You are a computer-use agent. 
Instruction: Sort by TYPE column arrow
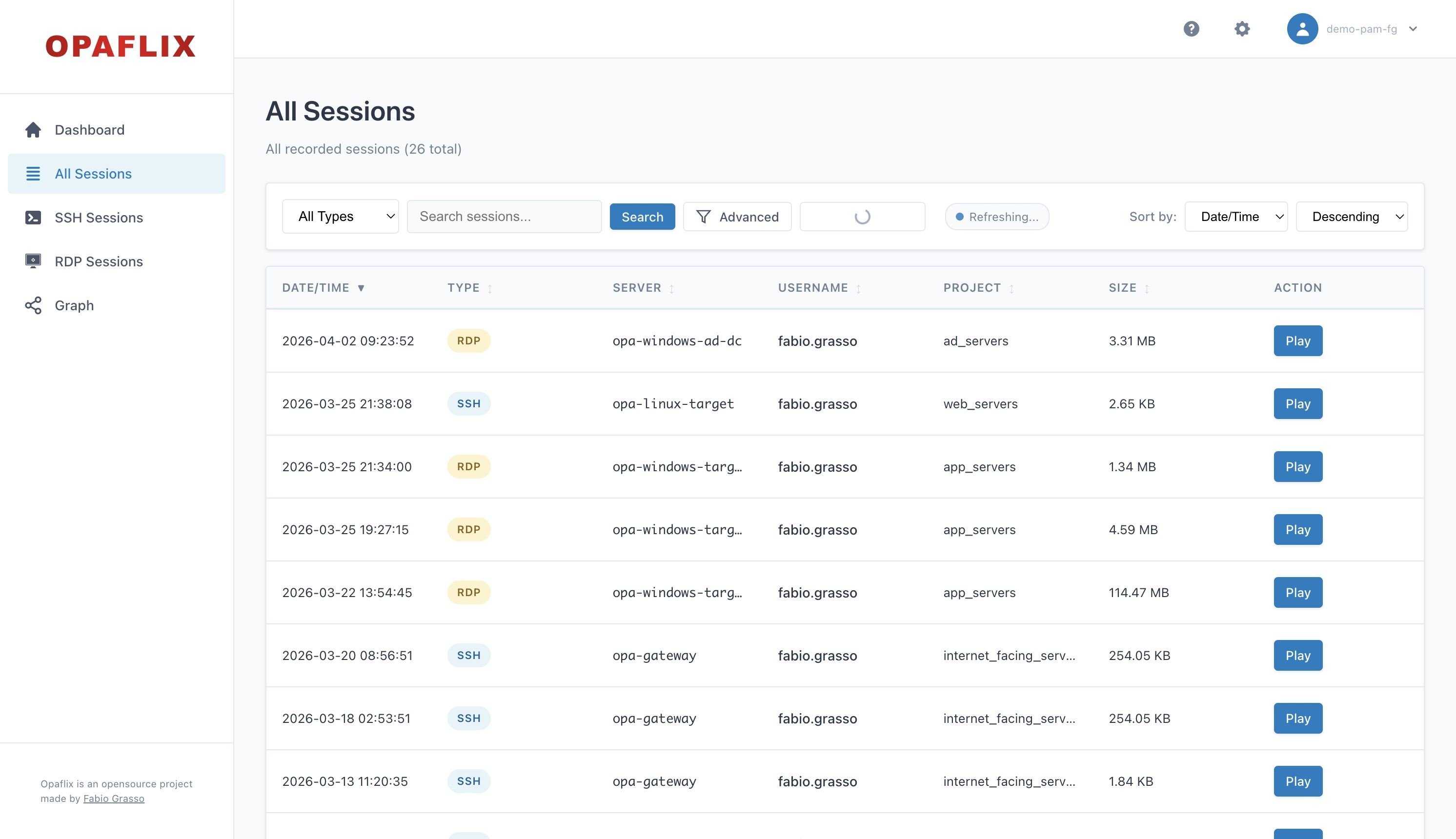tap(490, 289)
